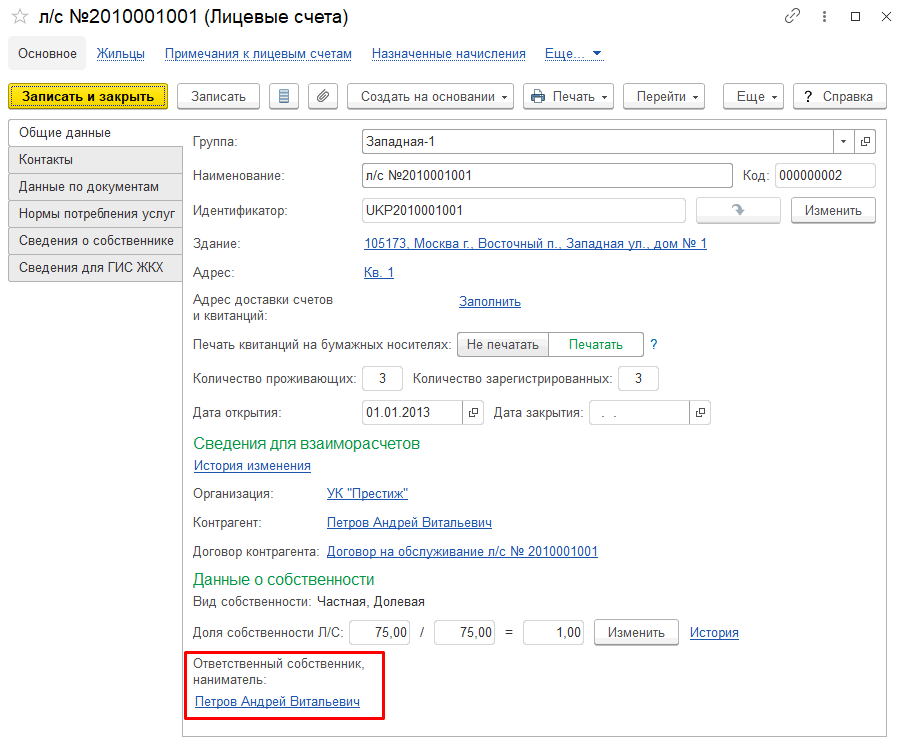This screenshot has height=743, width=899.
Task: Select the Не печатать option
Action: pos(503,345)
